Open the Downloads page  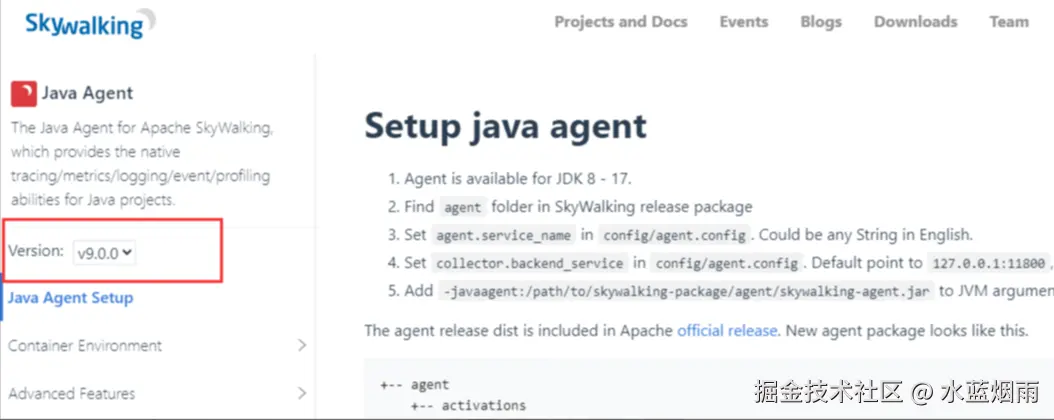916,22
